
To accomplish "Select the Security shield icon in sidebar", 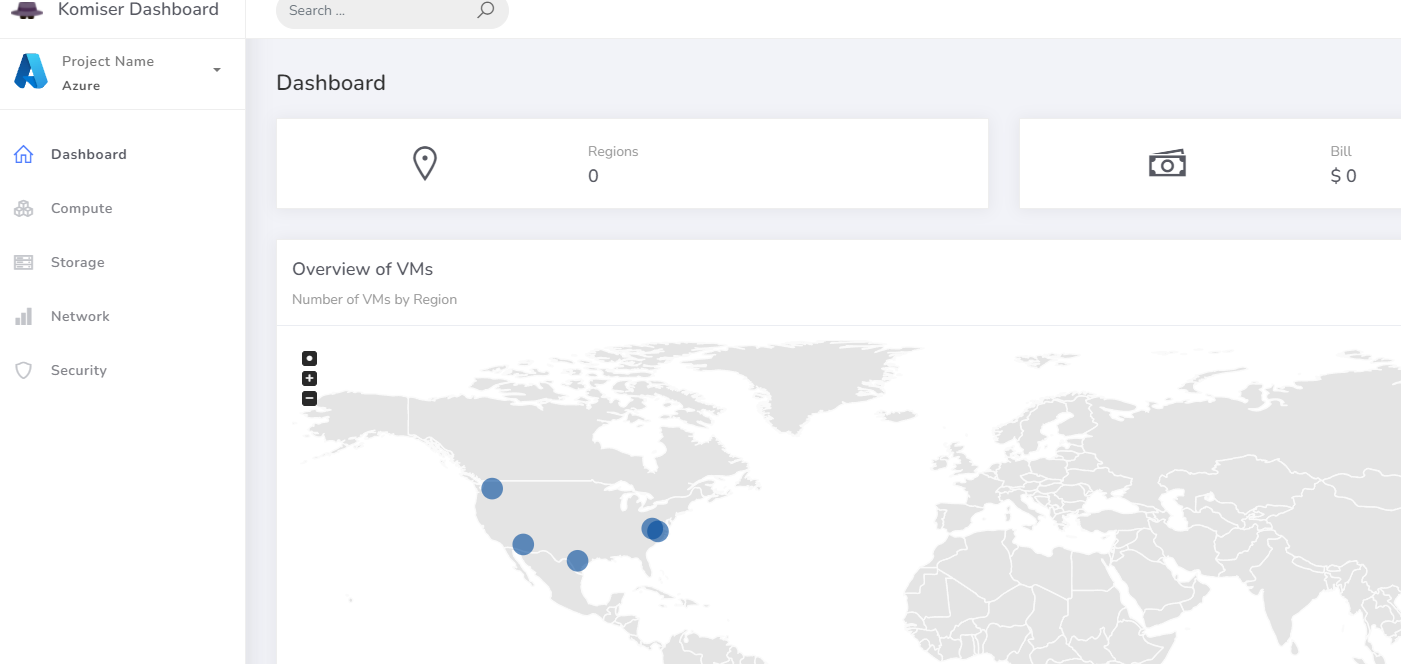I will [x=23, y=370].
